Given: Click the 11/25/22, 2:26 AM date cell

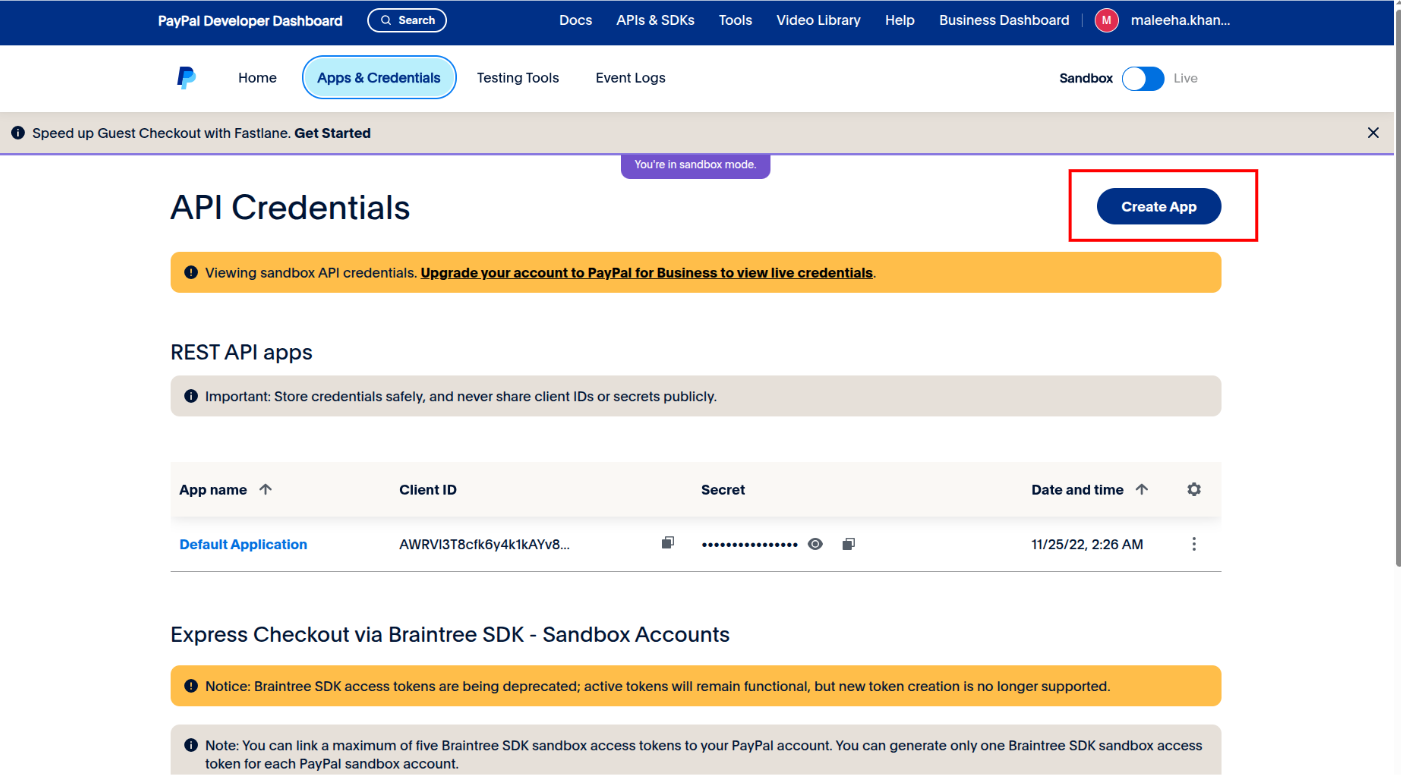Looking at the screenshot, I should (x=1087, y=544).
